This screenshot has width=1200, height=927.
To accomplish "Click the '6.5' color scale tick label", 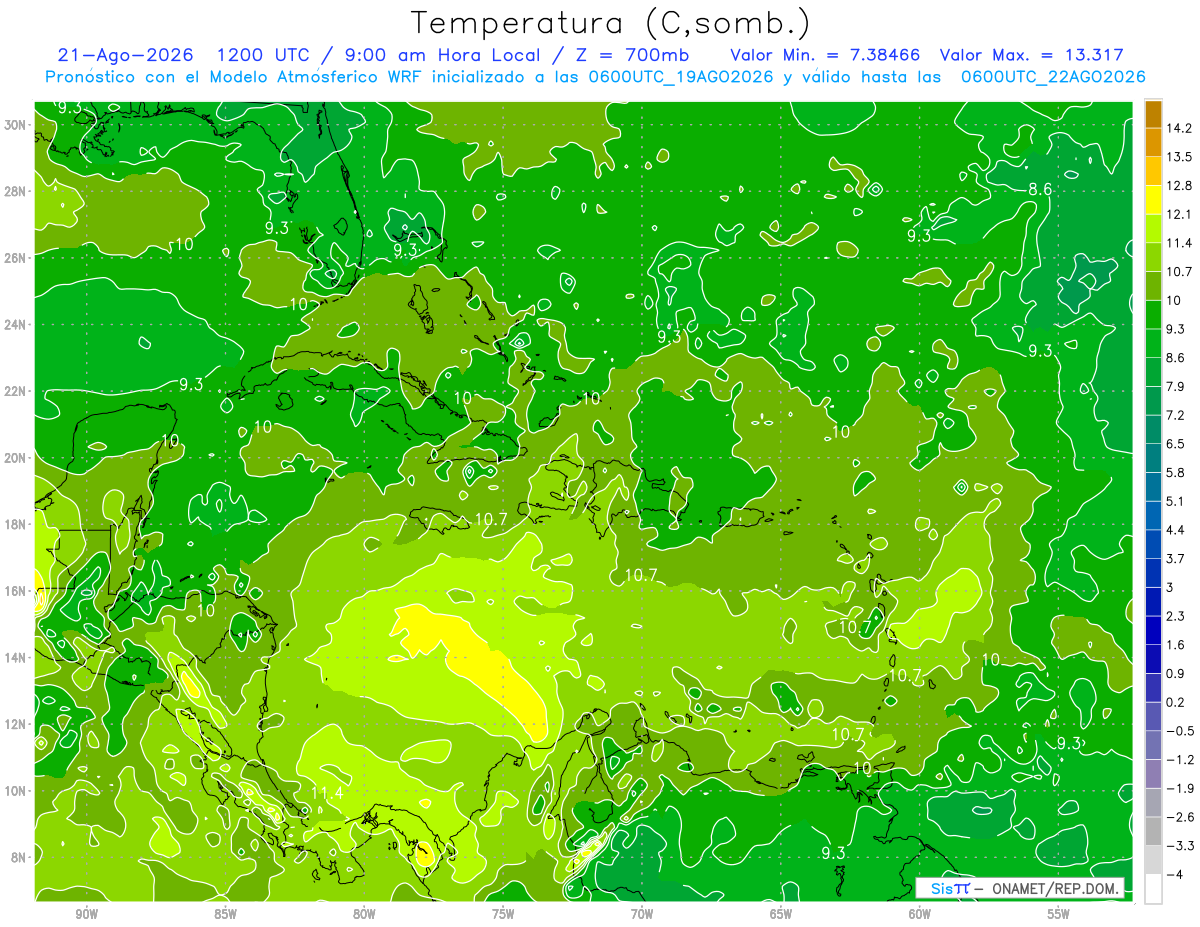I will [x=1175, y=443].
